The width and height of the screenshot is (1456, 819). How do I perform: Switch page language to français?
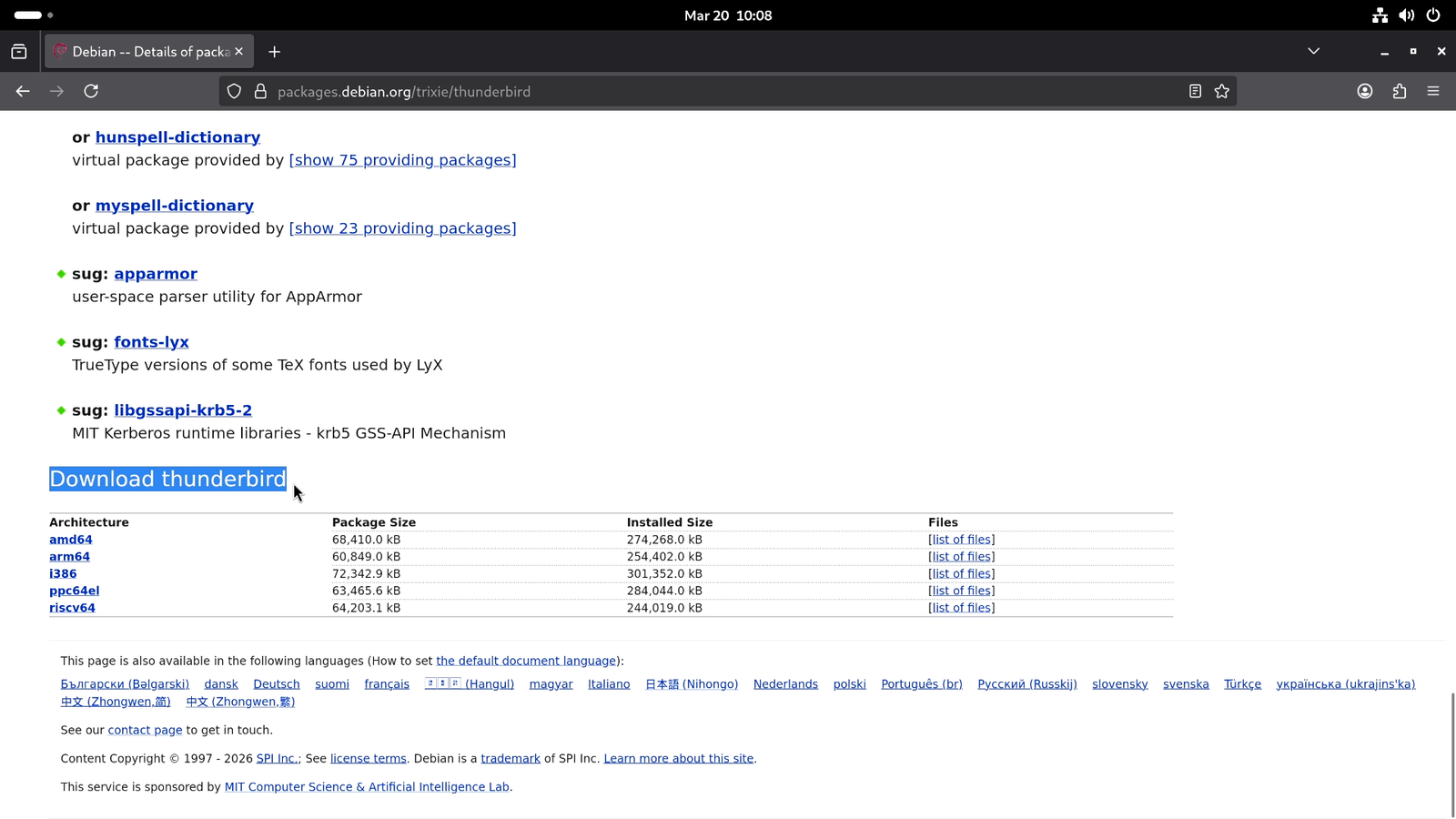pyautogui.click(x=387, y=684)
